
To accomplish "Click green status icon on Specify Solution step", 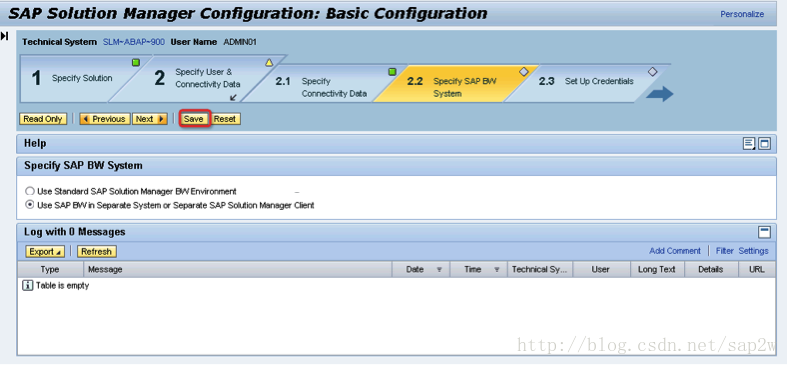I will 136,63.
